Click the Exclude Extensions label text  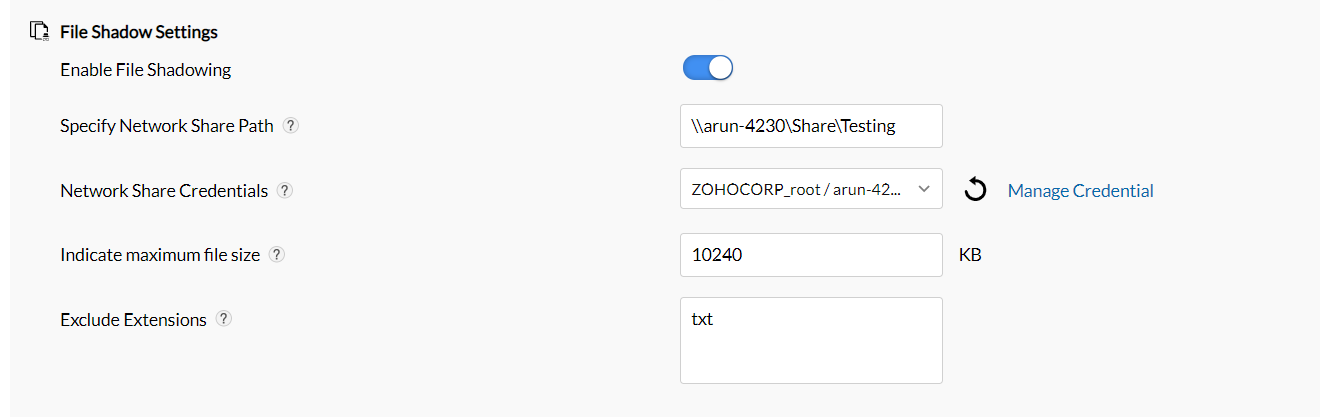point(133,320)
